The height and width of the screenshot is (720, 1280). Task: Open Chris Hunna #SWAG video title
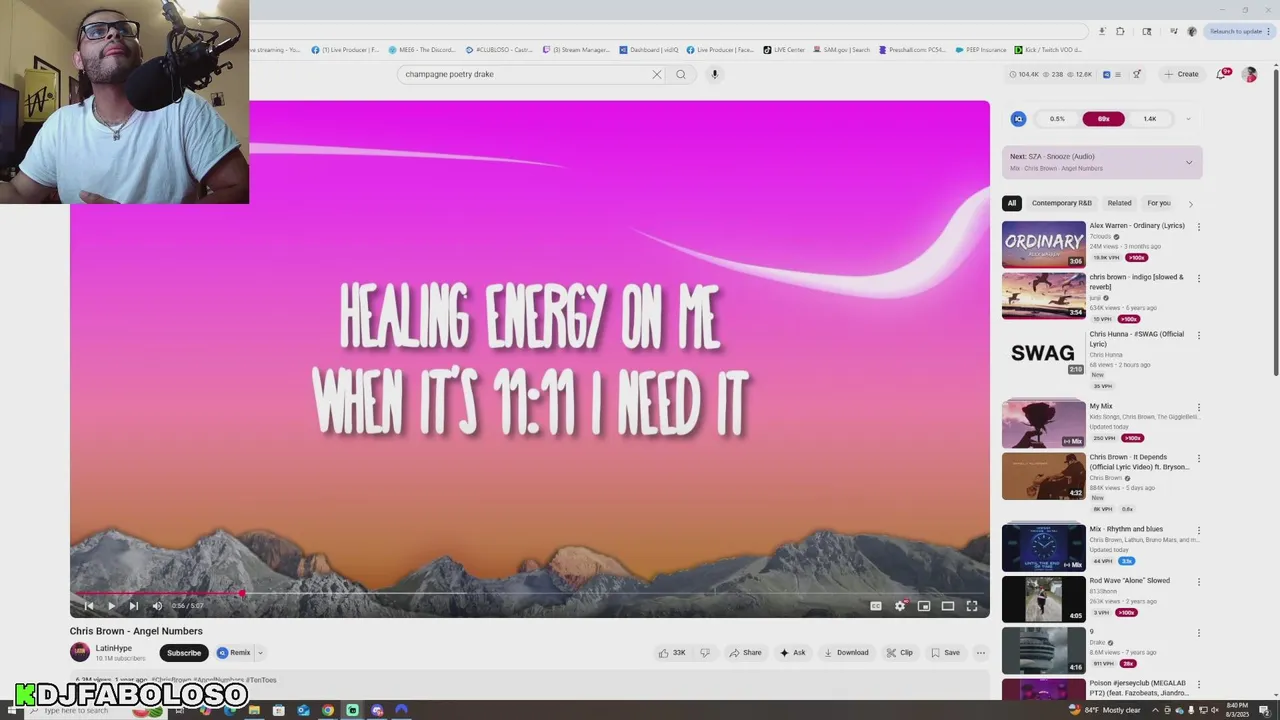tap(1137, 339)
